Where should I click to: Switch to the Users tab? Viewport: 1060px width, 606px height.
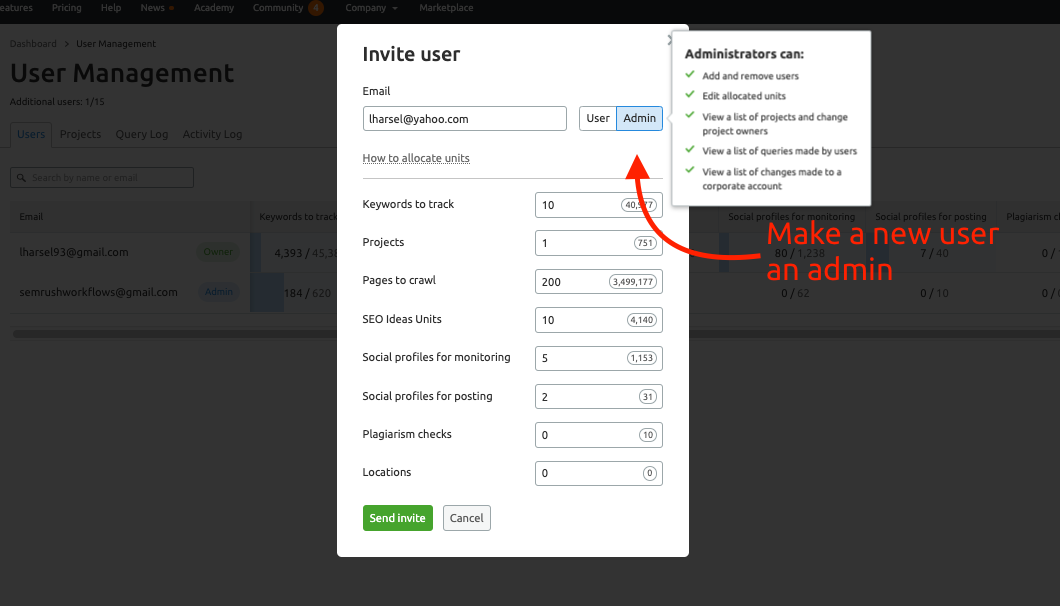31,134
